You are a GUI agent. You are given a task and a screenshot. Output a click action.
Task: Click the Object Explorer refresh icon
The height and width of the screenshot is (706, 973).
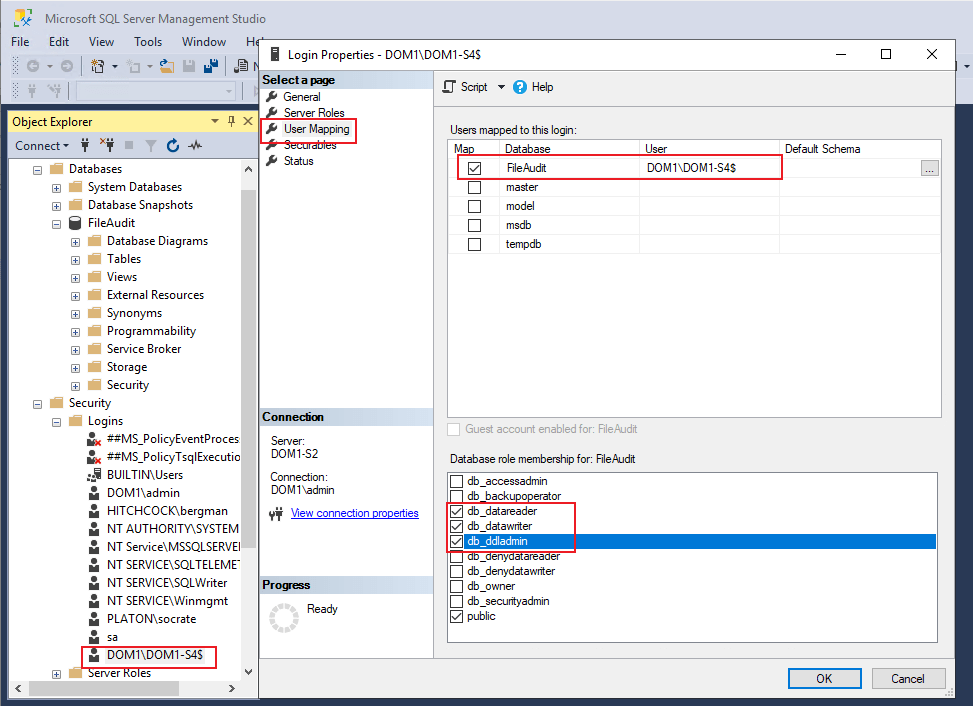[x=173, y=146]
